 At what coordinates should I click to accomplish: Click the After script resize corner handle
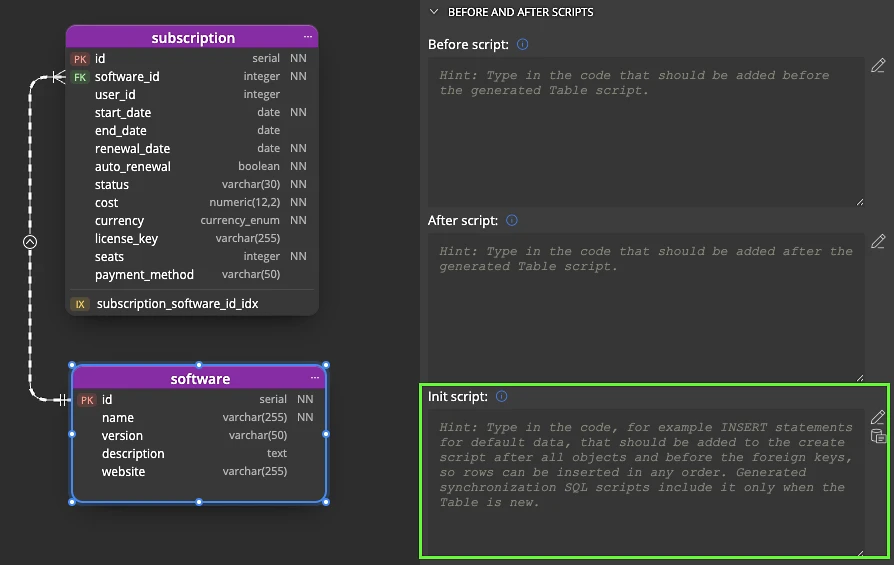(x=860, y=378)
